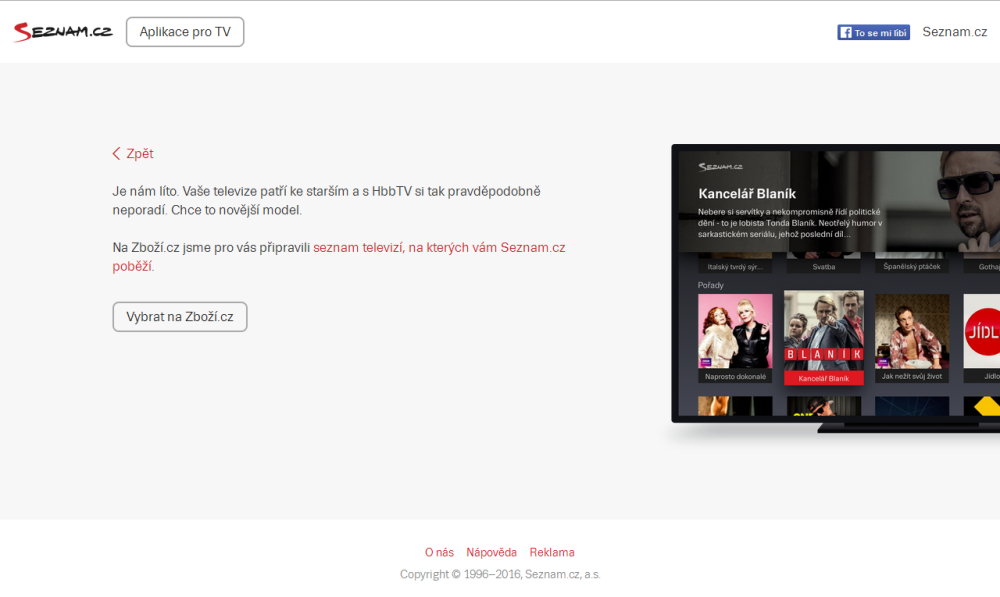Select the highlighted Kancelář Blaník thumbnail

click(x=823, y=337)
